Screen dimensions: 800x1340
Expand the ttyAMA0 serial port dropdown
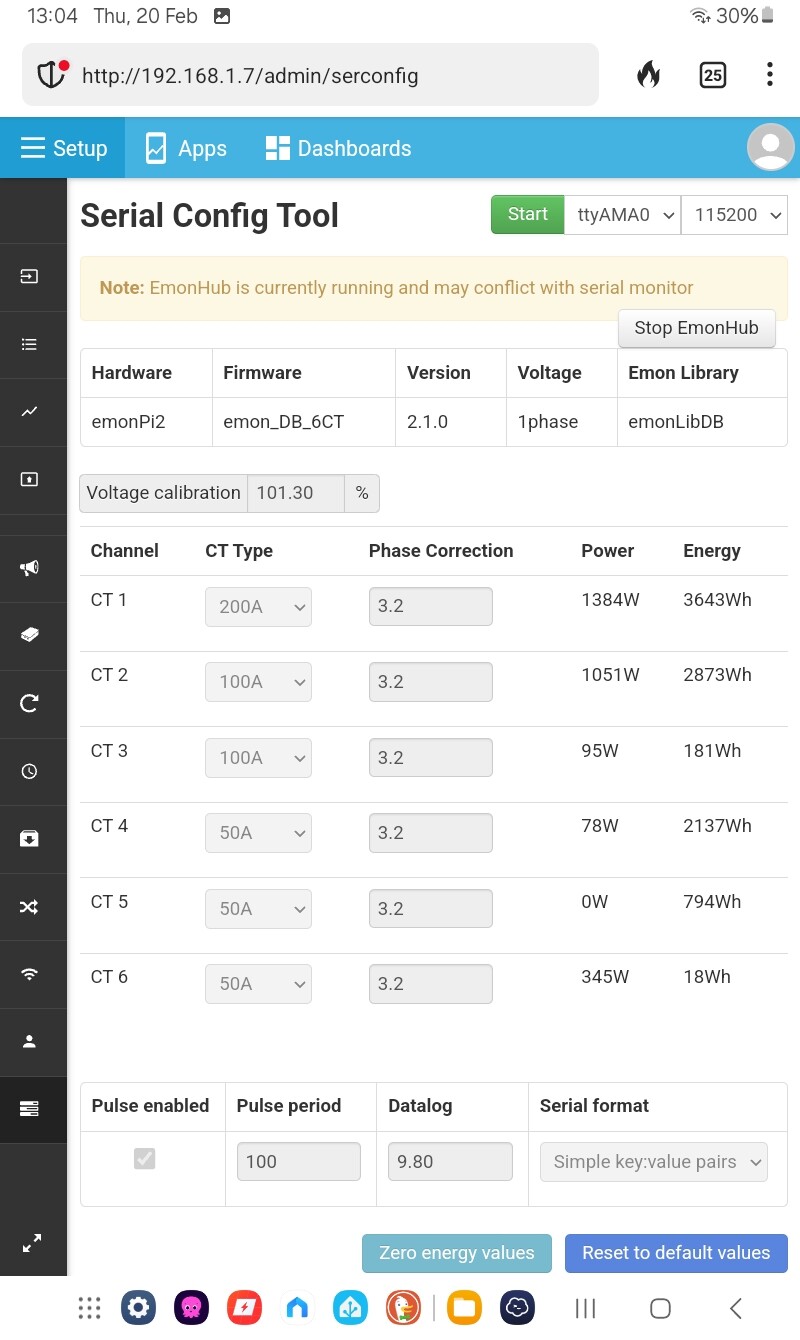pos(623,214)
